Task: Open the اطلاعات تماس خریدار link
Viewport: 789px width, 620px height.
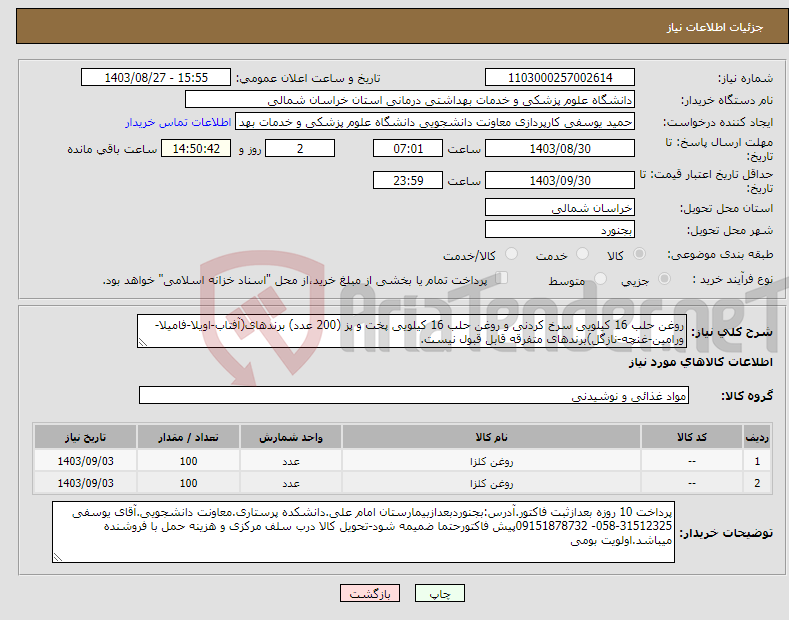Action: point(178,122)
